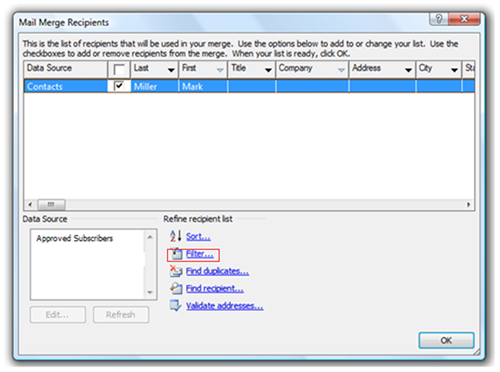Open the First column dropdown arrow
The image size is (500, 372).
click(x=220, y=70)
